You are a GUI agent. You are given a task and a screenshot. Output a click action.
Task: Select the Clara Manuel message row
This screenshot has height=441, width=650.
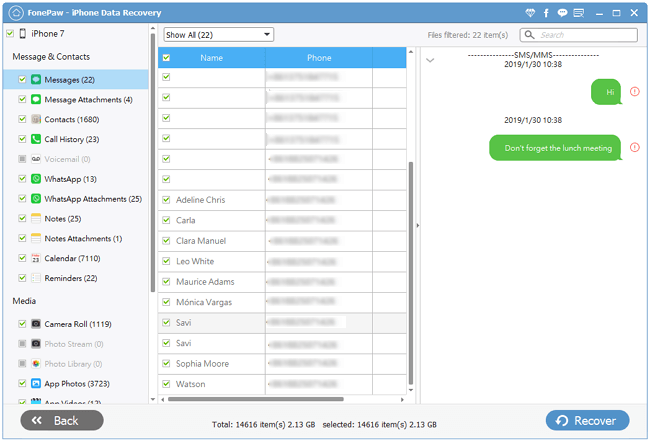[282, 241]
